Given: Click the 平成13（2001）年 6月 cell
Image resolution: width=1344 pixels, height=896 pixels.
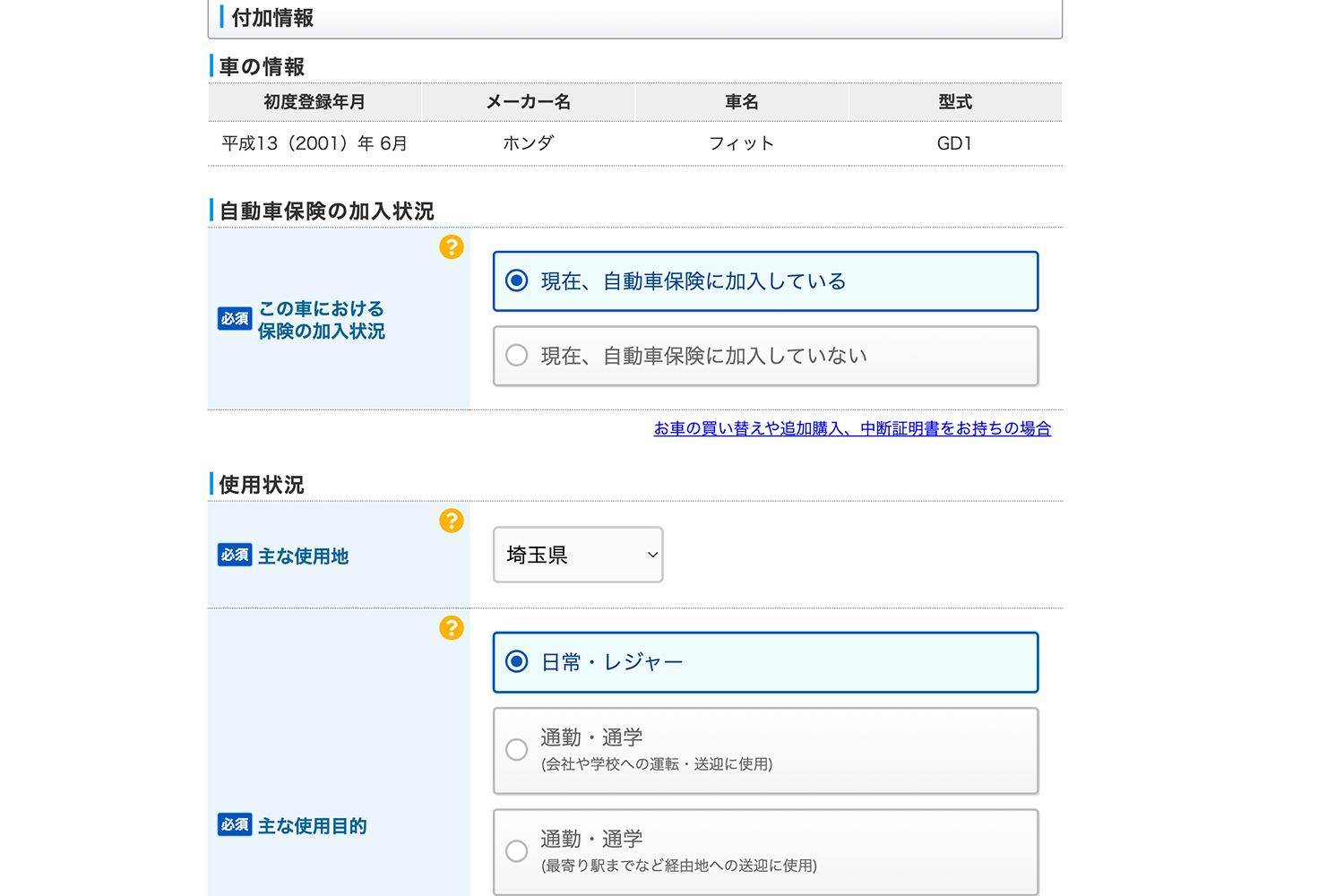Looking at the screenshot, I should pyautogui.click(x=314, y=143).
